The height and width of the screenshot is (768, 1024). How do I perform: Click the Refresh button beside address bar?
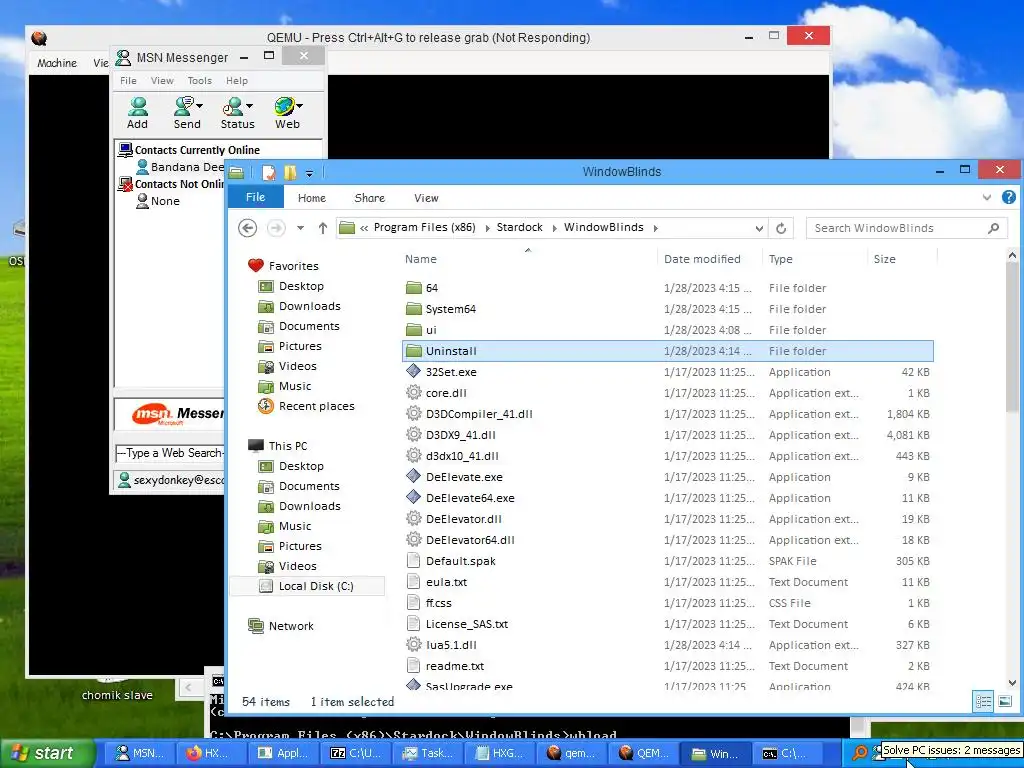[781, 228]
